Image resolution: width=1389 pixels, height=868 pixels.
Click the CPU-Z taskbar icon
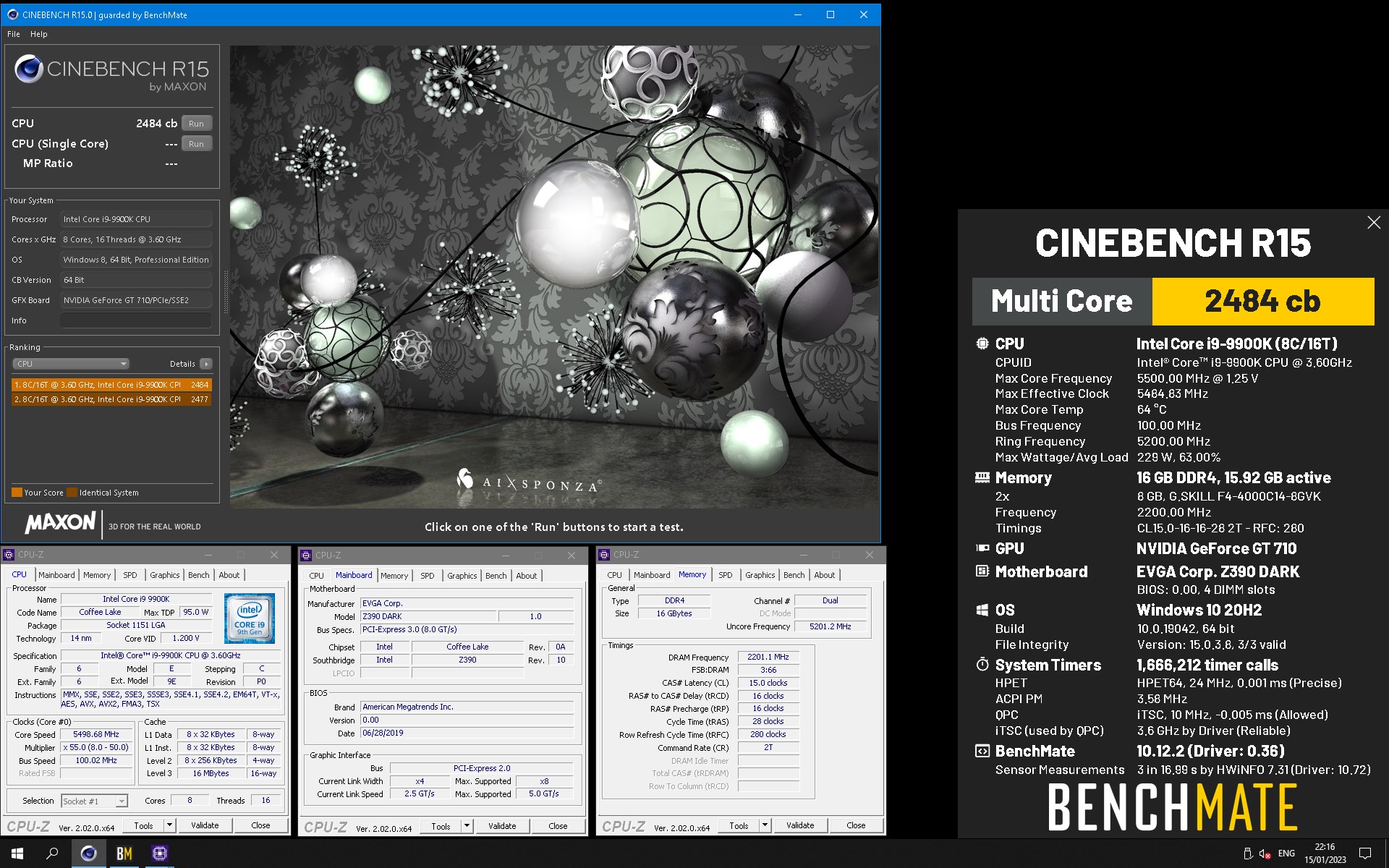point(160,854)
